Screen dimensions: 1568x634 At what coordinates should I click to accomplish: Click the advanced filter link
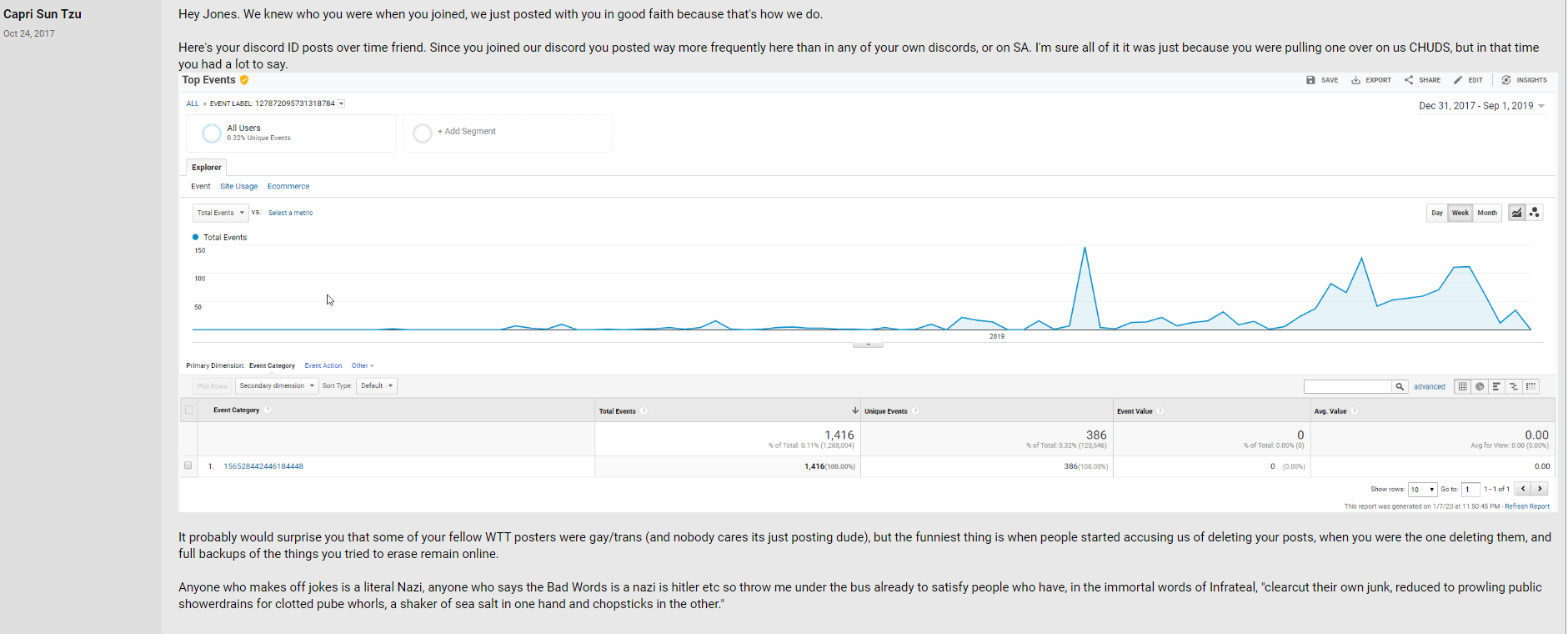click(x=1430, y=387)
